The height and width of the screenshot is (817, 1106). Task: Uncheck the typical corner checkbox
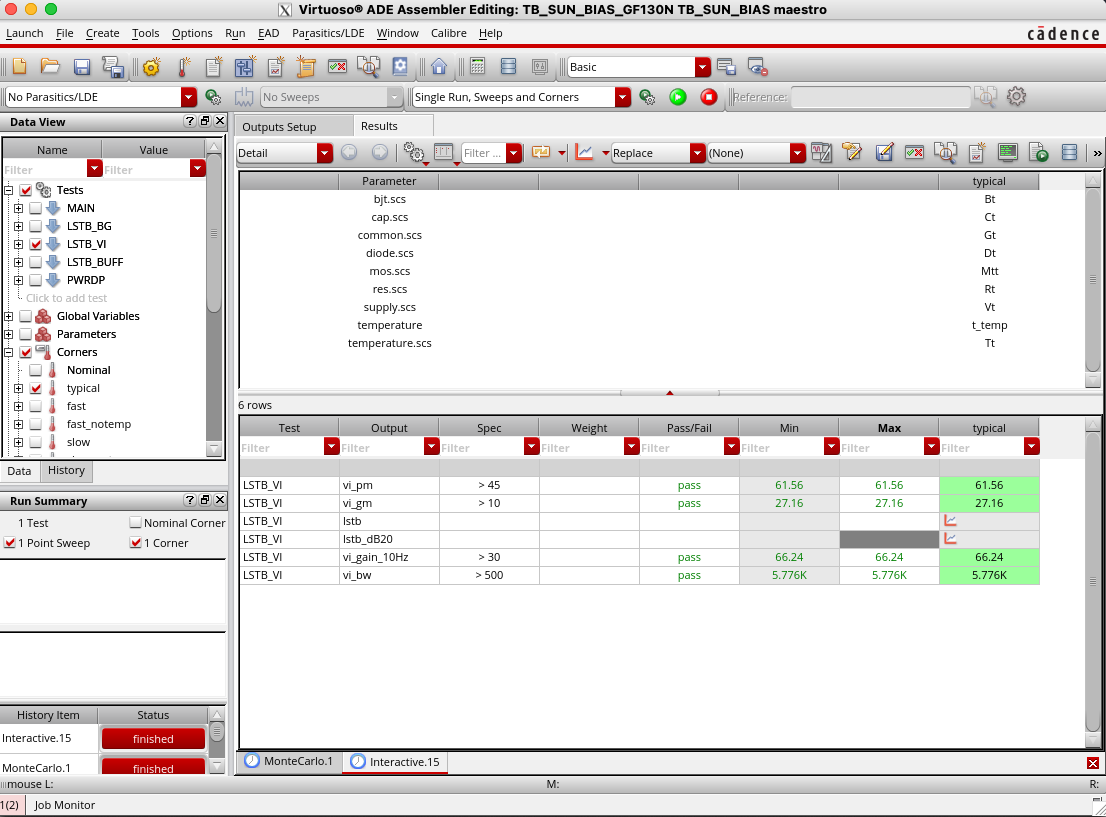[x=36, y=388]
